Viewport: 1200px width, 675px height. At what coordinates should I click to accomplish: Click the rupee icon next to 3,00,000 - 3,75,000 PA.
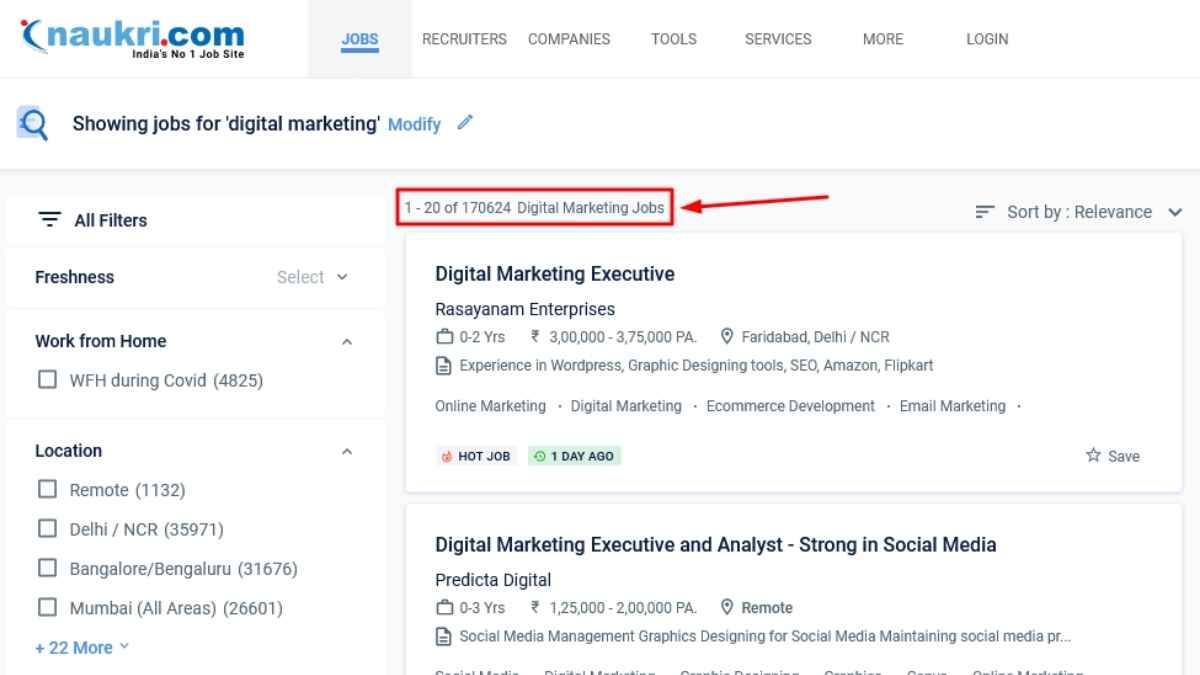click(536, 337)
